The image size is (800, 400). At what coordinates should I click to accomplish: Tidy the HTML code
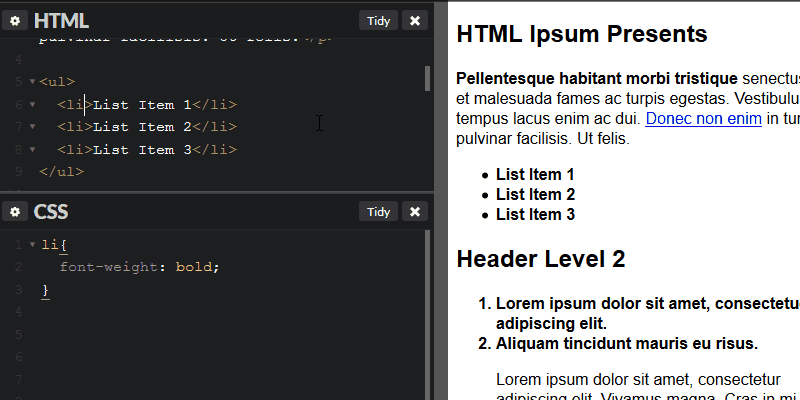[378, 21]
